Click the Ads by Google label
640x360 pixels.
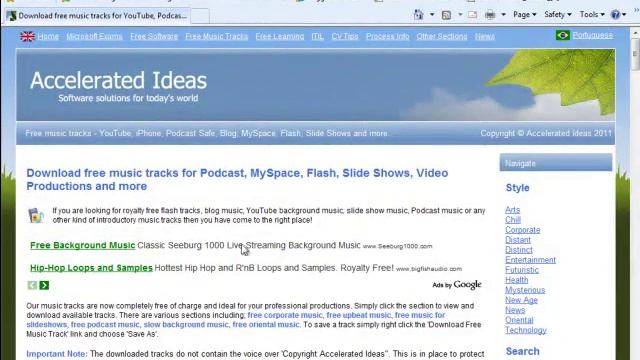click(x=457, y=284)
